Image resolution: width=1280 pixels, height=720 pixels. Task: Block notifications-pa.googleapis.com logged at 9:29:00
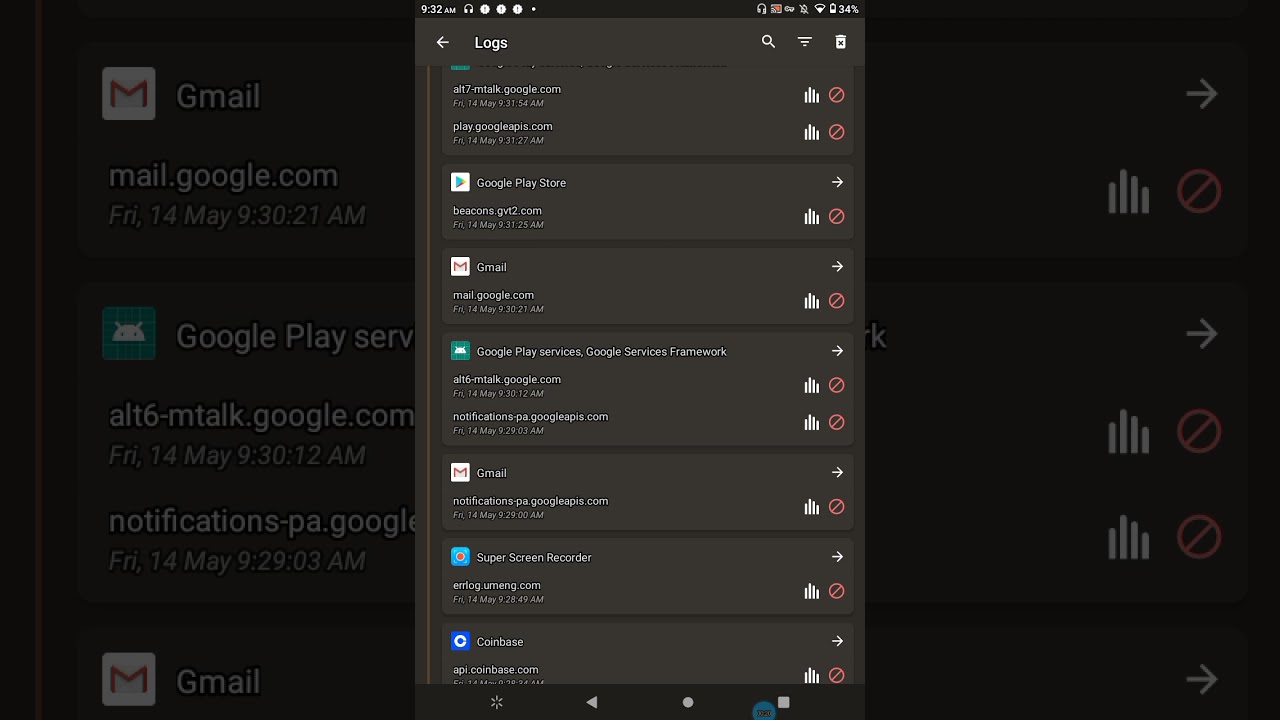coord(837,507)
